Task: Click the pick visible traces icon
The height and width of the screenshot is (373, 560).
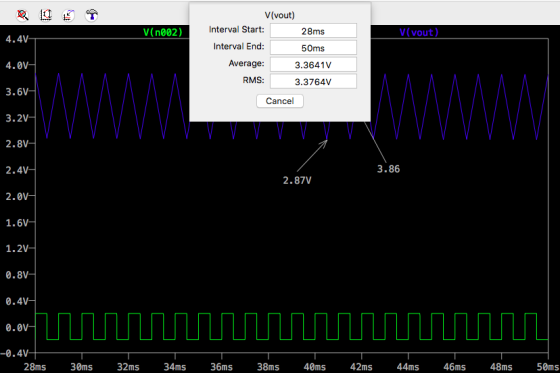Action: pos(69,15)
